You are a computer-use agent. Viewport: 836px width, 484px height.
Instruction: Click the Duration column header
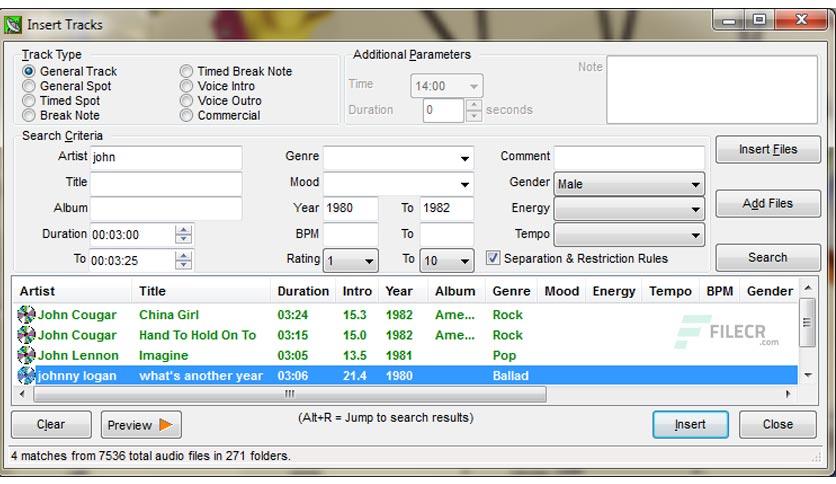click(303, 291)
